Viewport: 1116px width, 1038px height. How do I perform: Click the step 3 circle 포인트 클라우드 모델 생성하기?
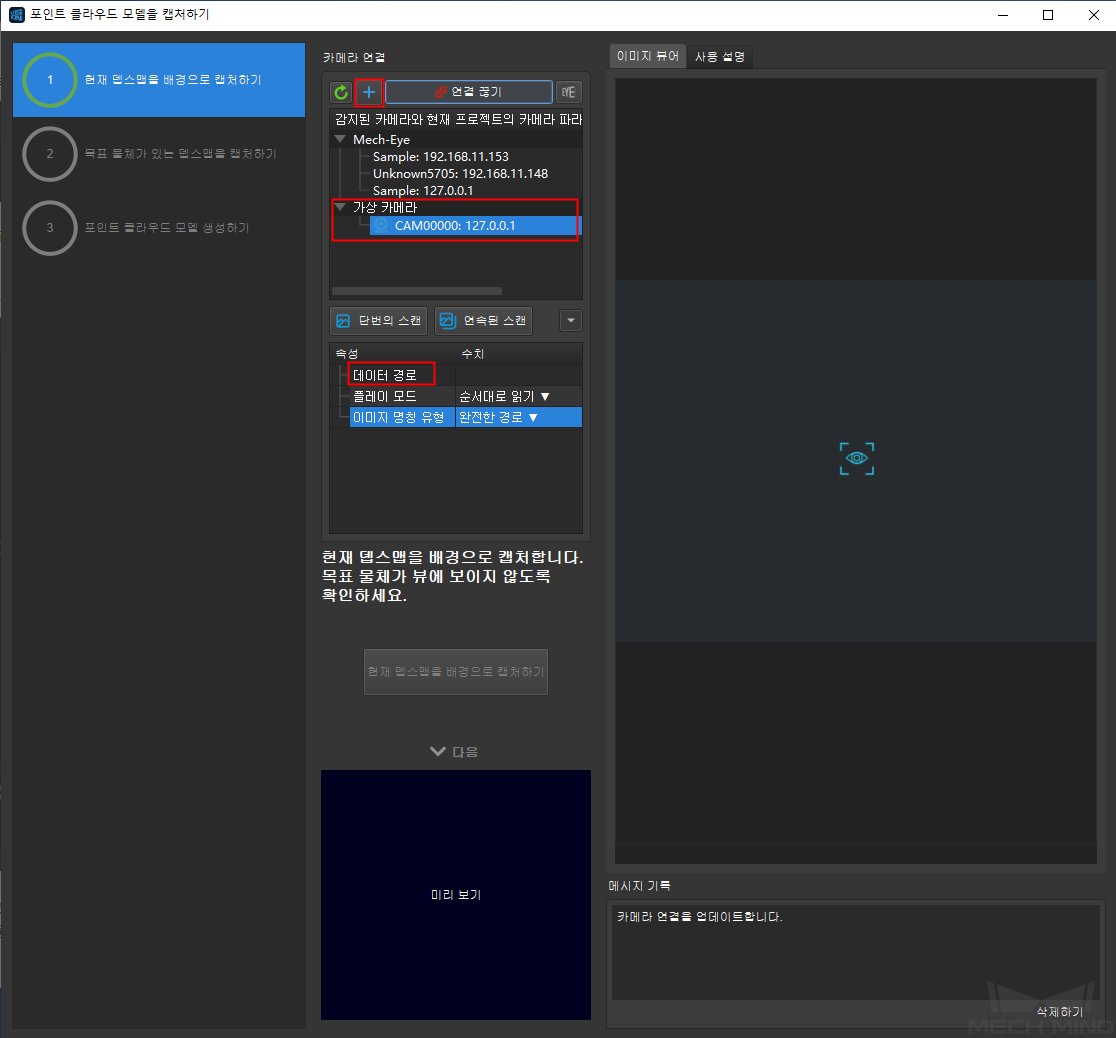[x=49, y=228]
